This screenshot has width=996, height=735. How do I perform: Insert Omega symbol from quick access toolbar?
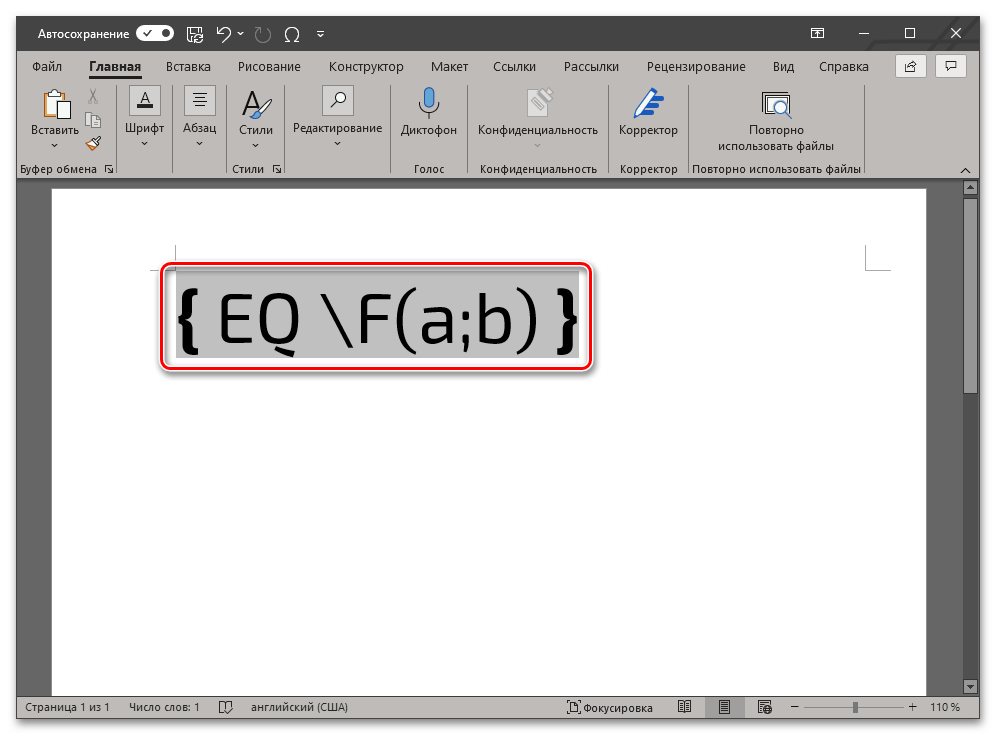292,34
